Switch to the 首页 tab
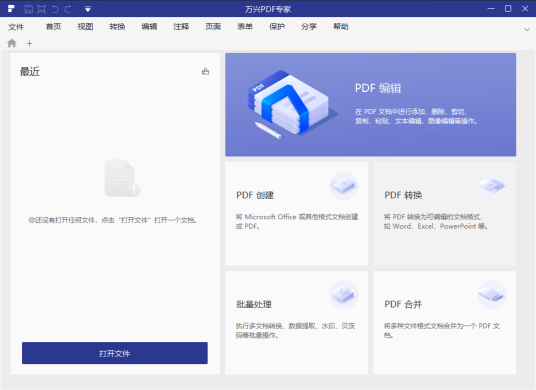The image size is (536, 390). click(x=53, y=27)
